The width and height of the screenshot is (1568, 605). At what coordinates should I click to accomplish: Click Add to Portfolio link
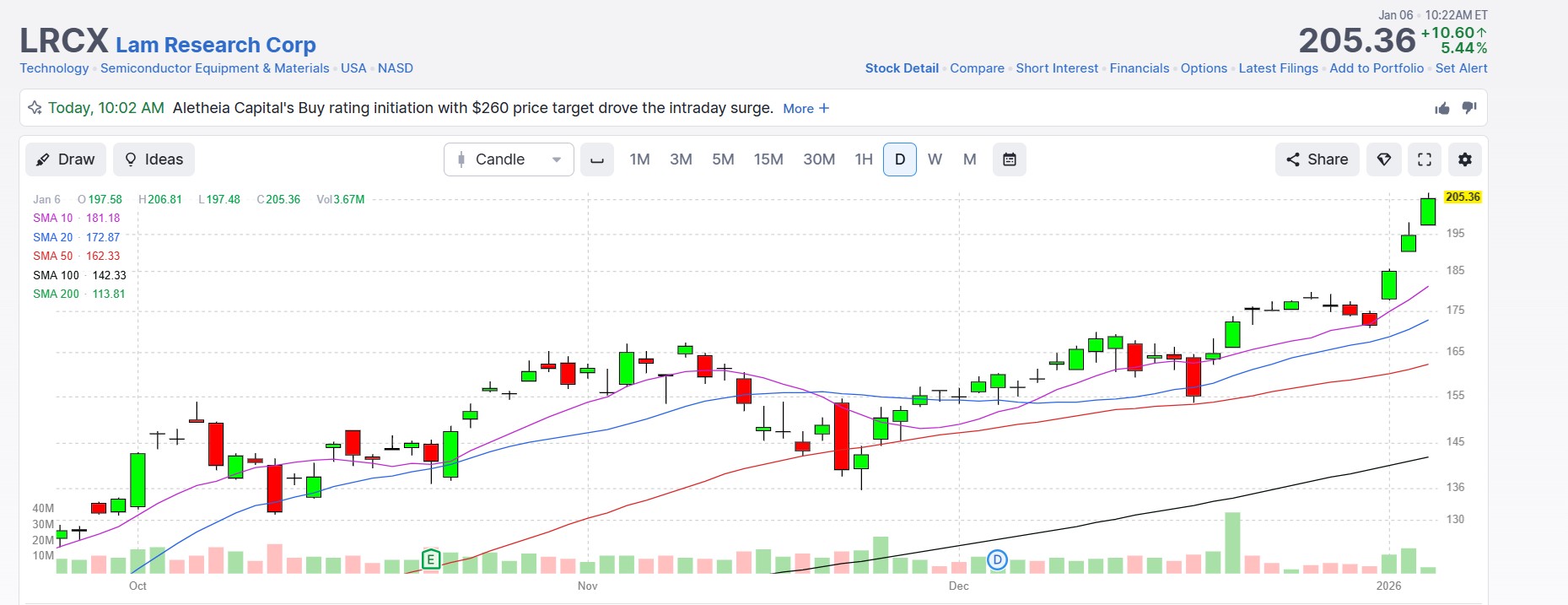[1377, 68]
